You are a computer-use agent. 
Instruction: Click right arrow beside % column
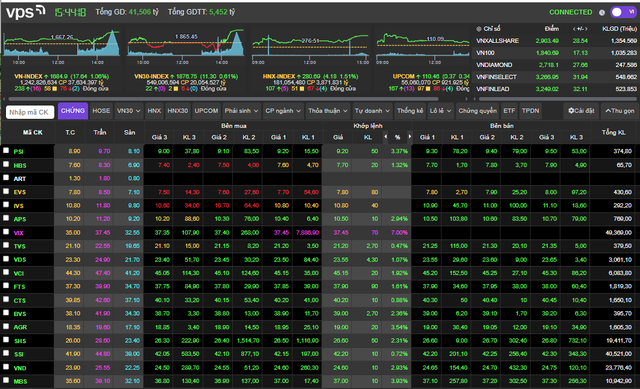point(409,137)
